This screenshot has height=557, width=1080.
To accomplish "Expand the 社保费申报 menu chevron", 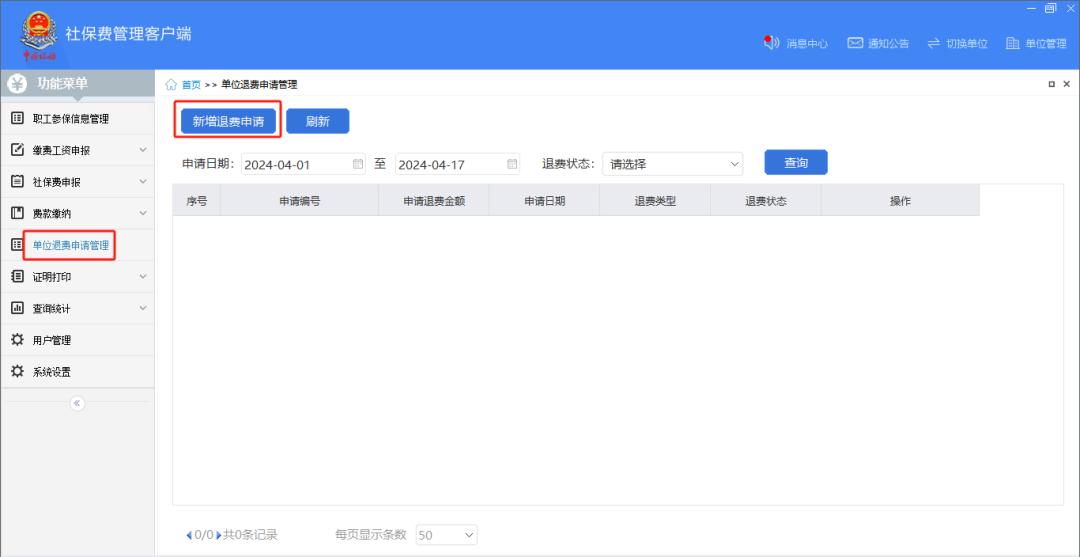I will (143, 182).
